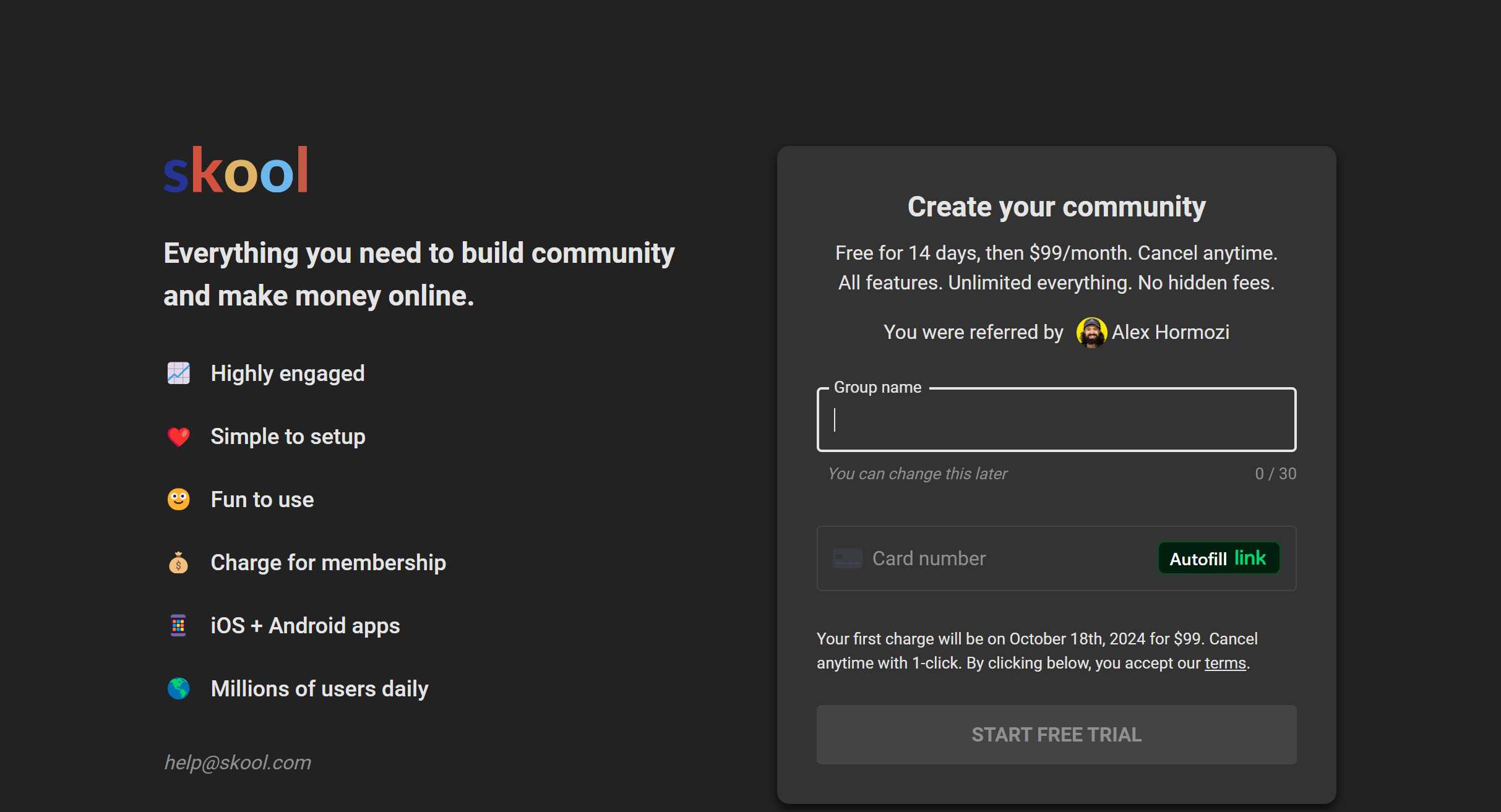This screenshot has width=1501, height=812.
Task: Click the chart icon beside Highly engaged
Action: 179,374
